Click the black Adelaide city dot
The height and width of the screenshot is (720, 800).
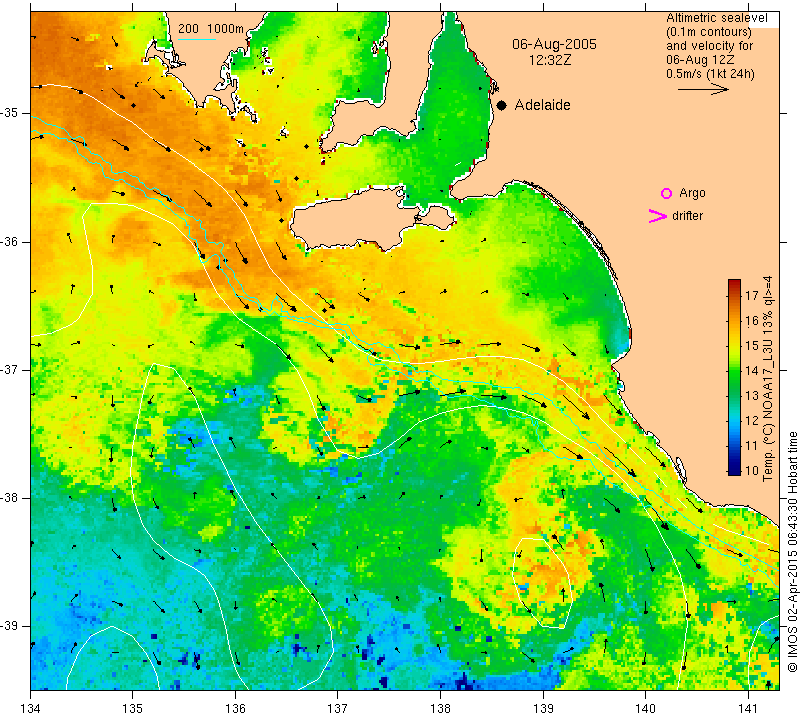pyautogui.click(x=502, y=105)
